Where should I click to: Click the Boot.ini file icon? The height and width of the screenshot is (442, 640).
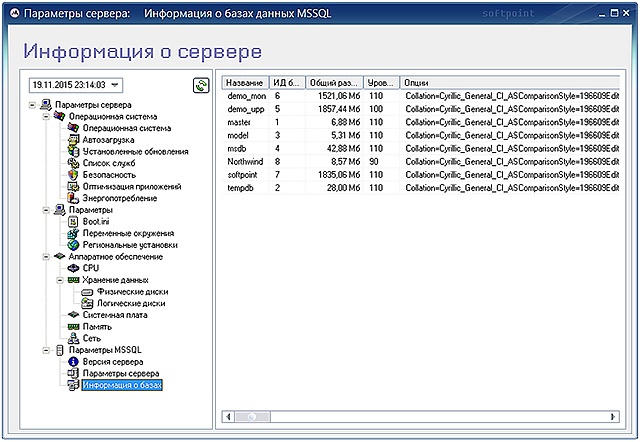[x=73, y=222]
